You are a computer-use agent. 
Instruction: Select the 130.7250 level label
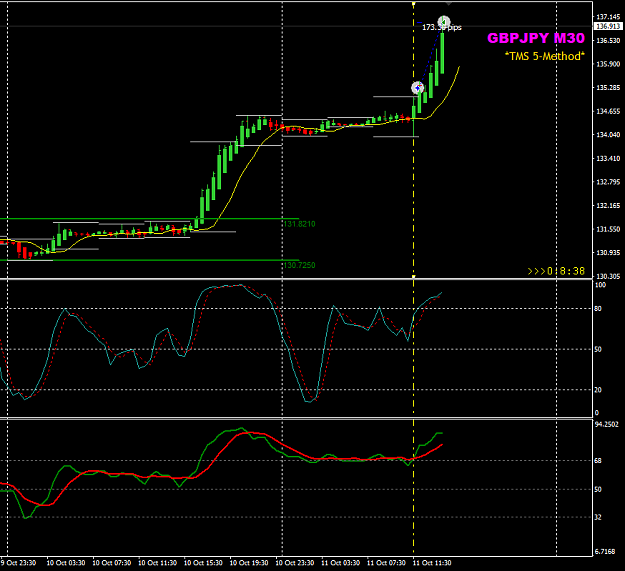[x=299, y=265]
